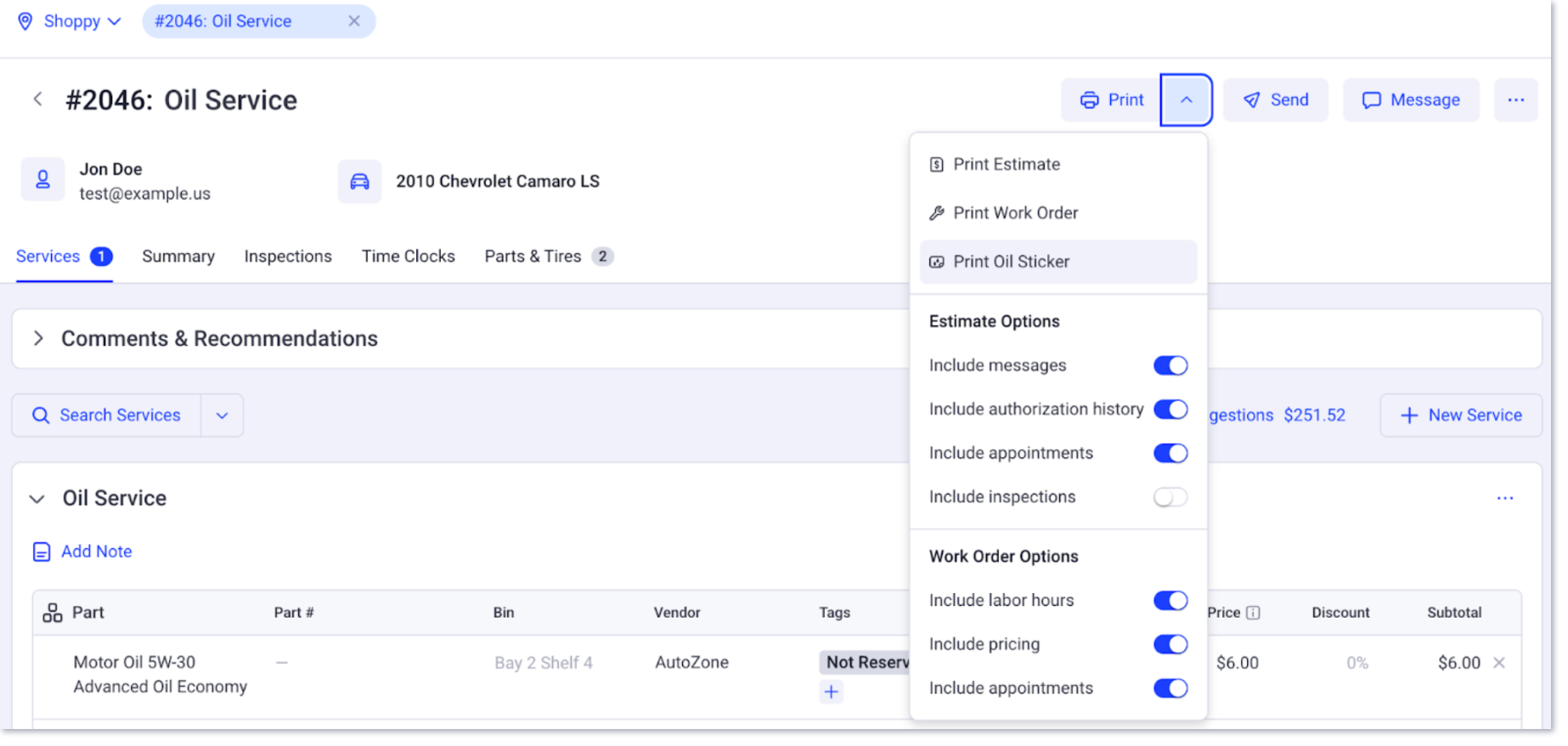Click the $6.00 subtotal value
The image size is (1568, 746).
point(1459,663)
